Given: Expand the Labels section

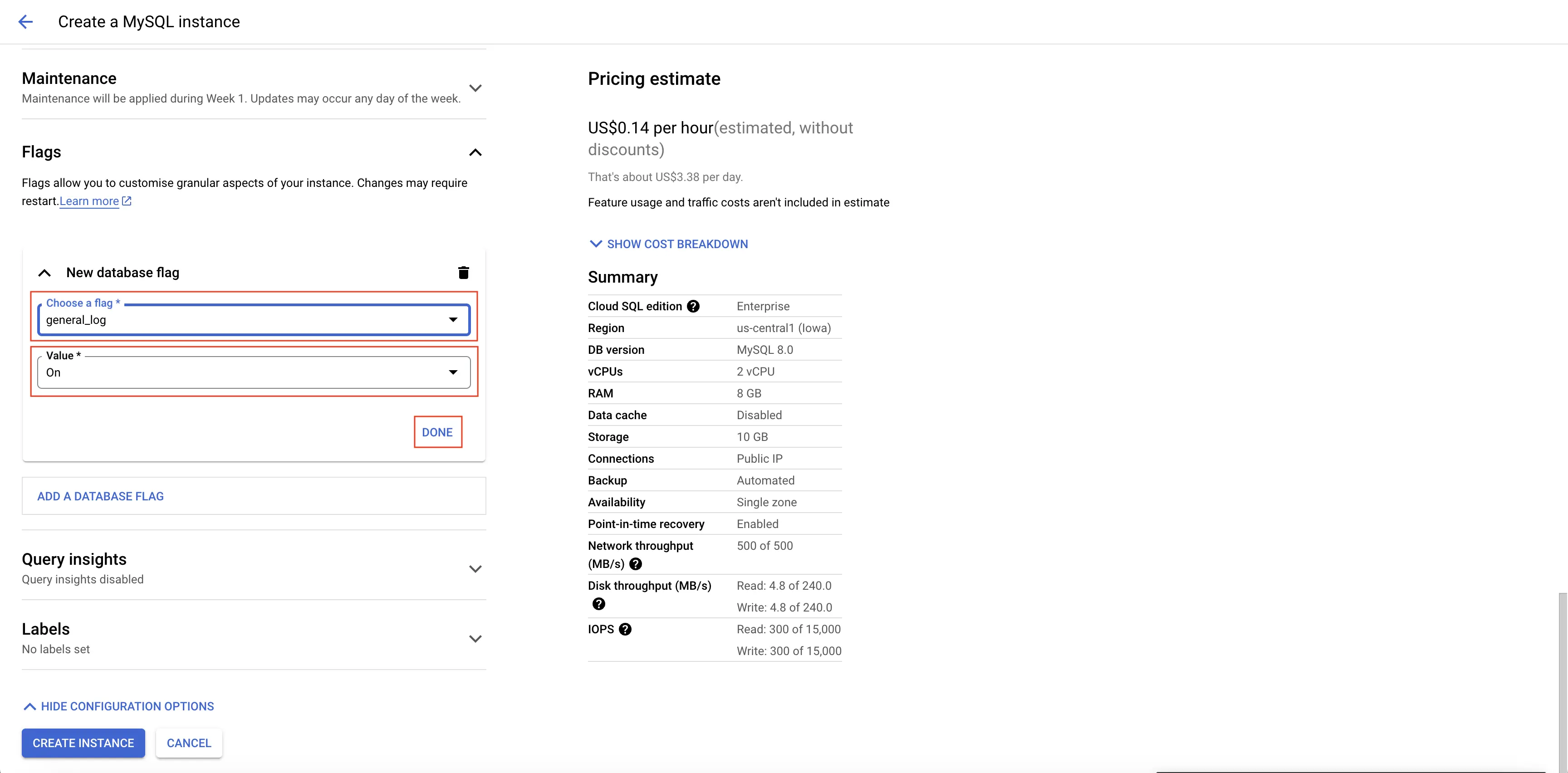Looking at the screenshot, I should coord(475,638).
